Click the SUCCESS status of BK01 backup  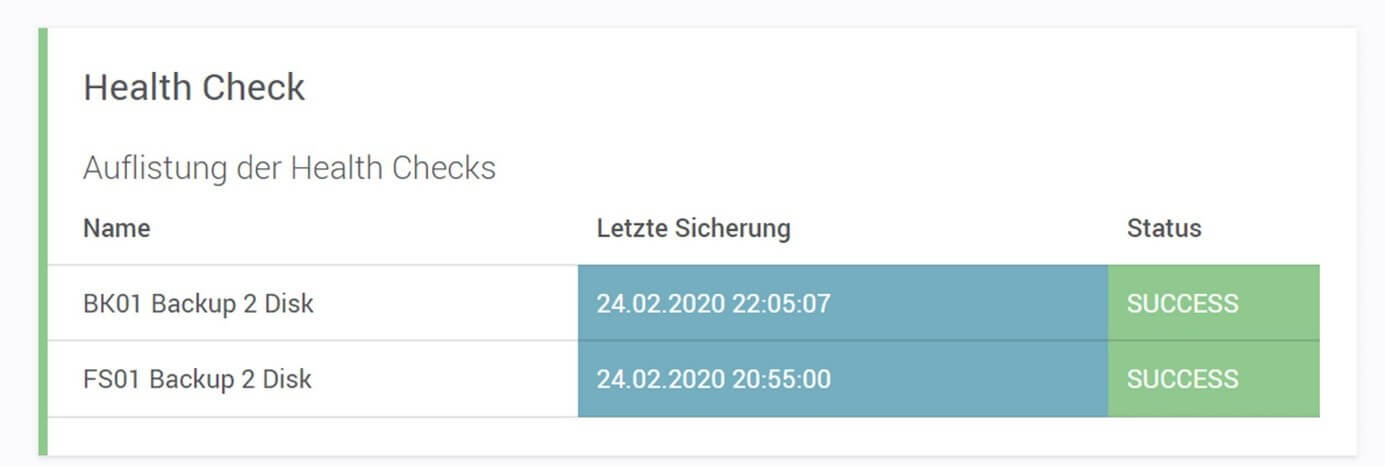click(x=1182, y=303)
